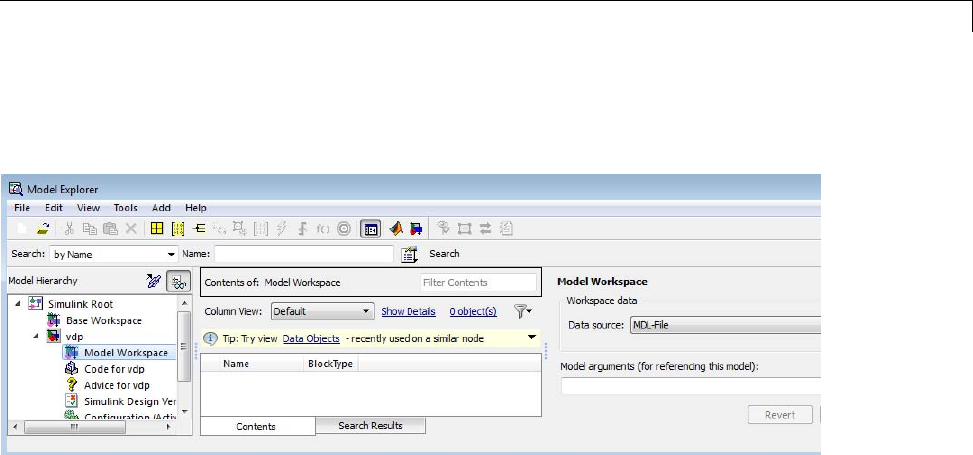The height and width of the screenshot is (455, 973).
Task: Click the MATLAB logo toolbar icon
Action: (396, 229)
